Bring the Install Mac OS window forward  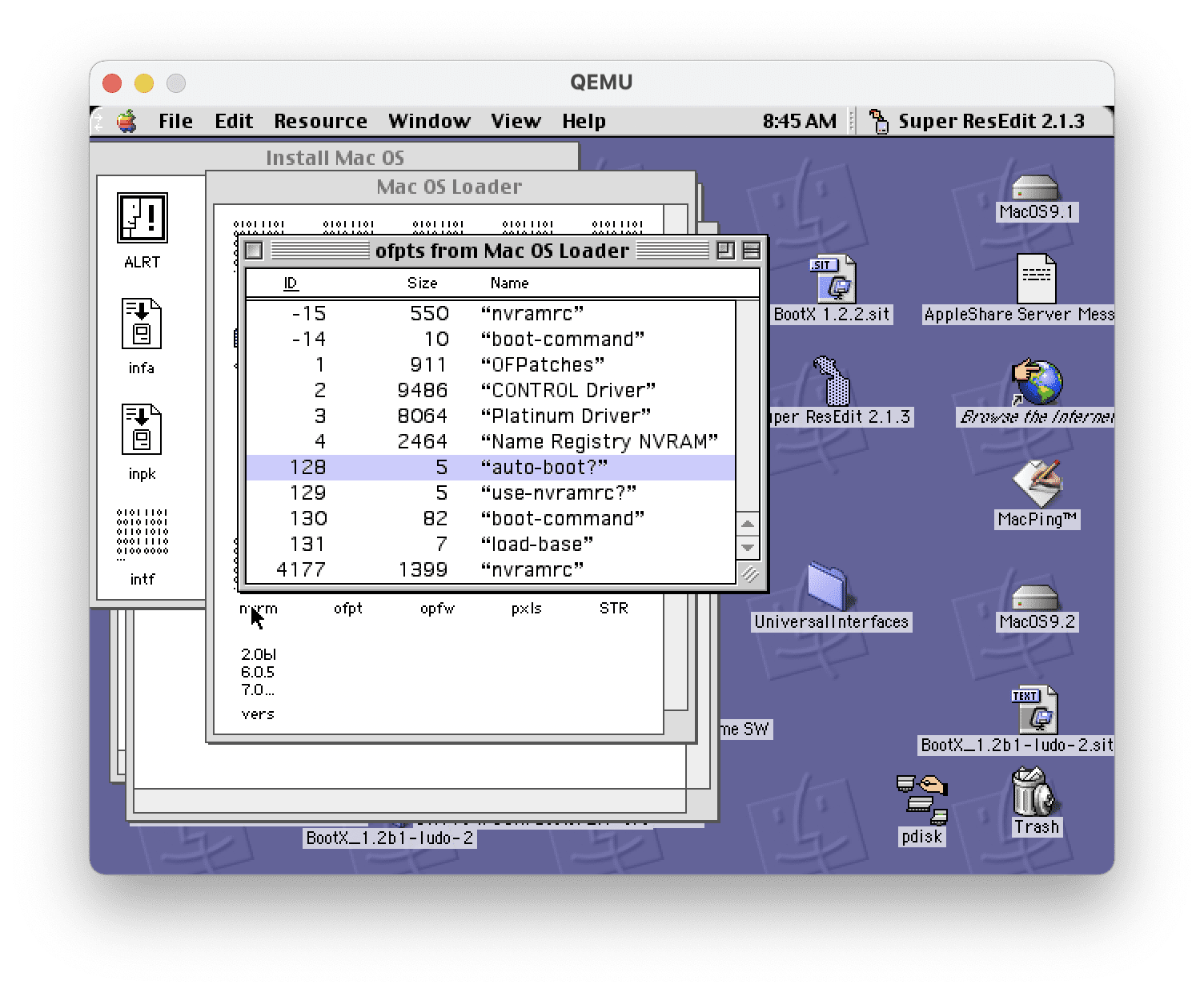point(335,158)
